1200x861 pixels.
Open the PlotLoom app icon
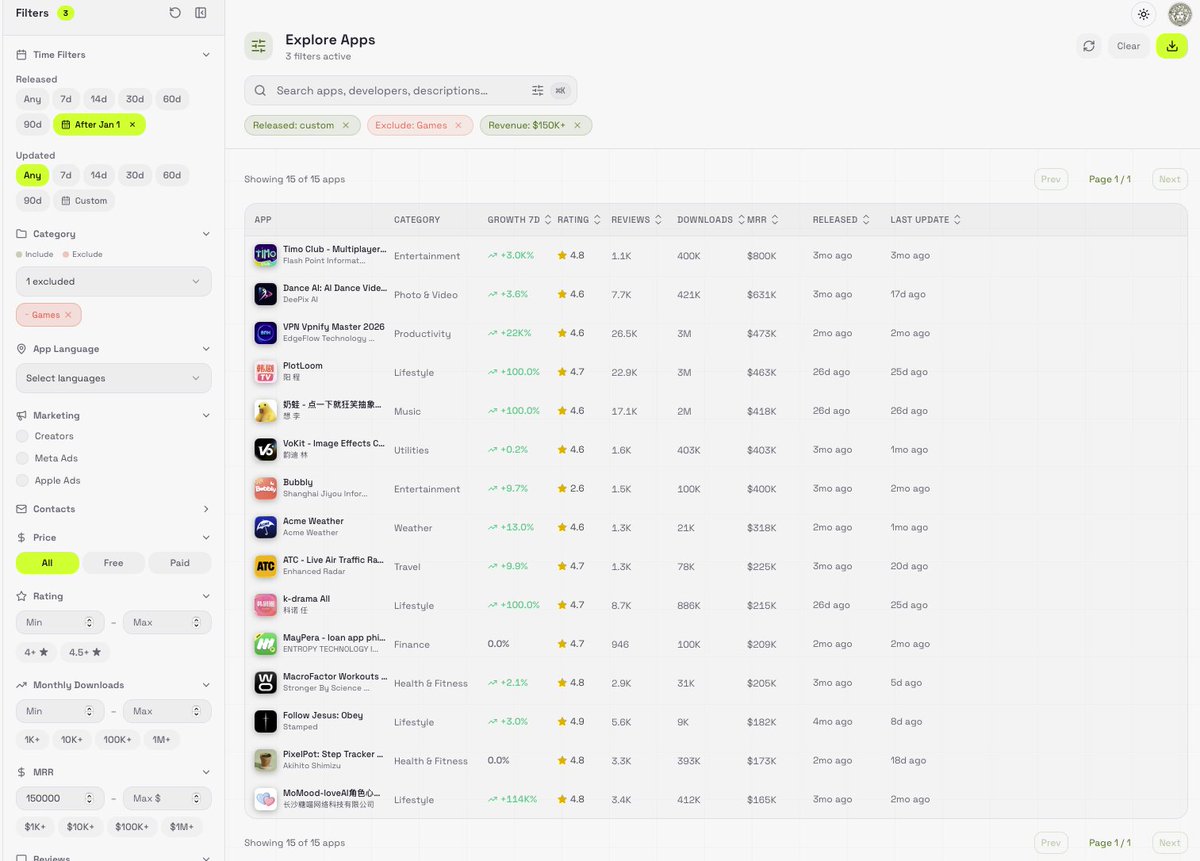265,372
